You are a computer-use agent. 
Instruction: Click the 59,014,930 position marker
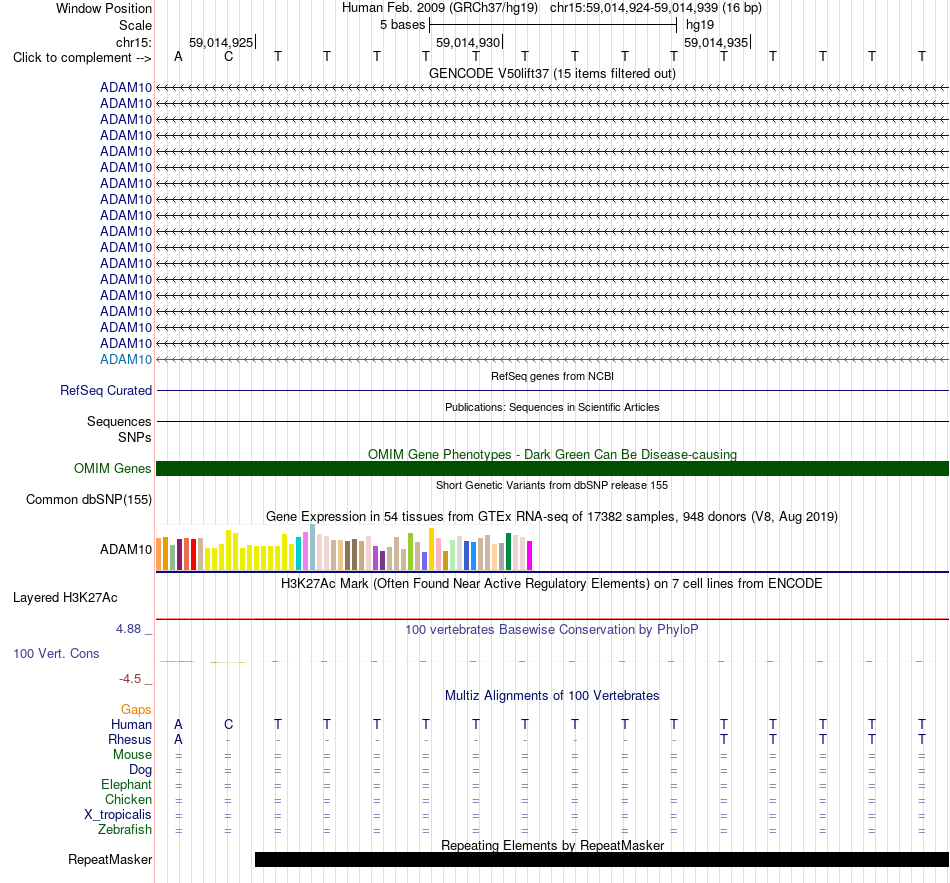pos(468,42)
